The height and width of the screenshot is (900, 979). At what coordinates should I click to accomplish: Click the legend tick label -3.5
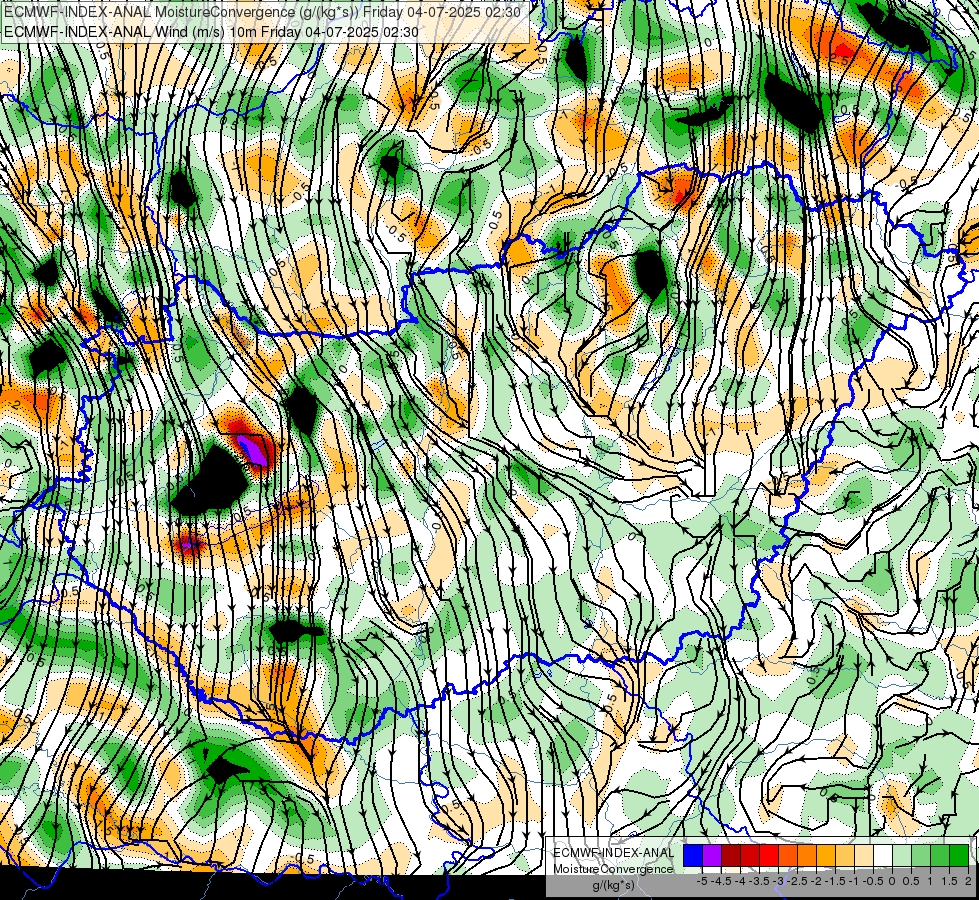[759, 881]
